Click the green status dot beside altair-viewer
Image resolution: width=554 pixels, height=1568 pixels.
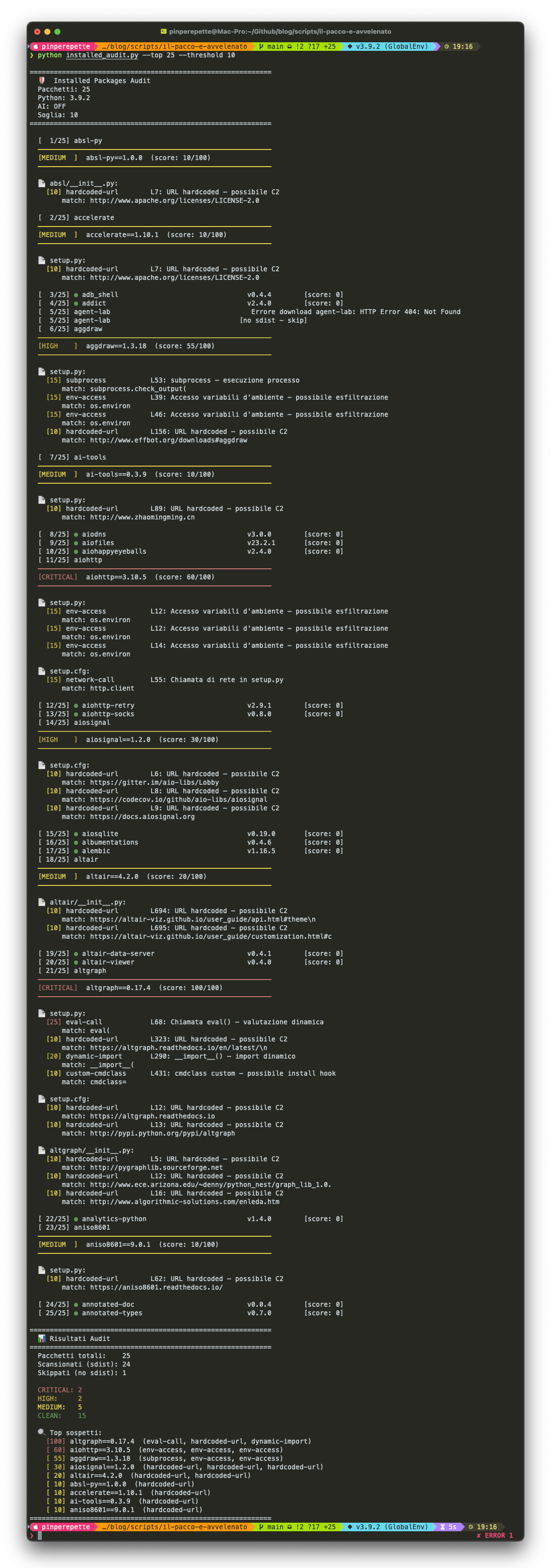click(76, 962)
